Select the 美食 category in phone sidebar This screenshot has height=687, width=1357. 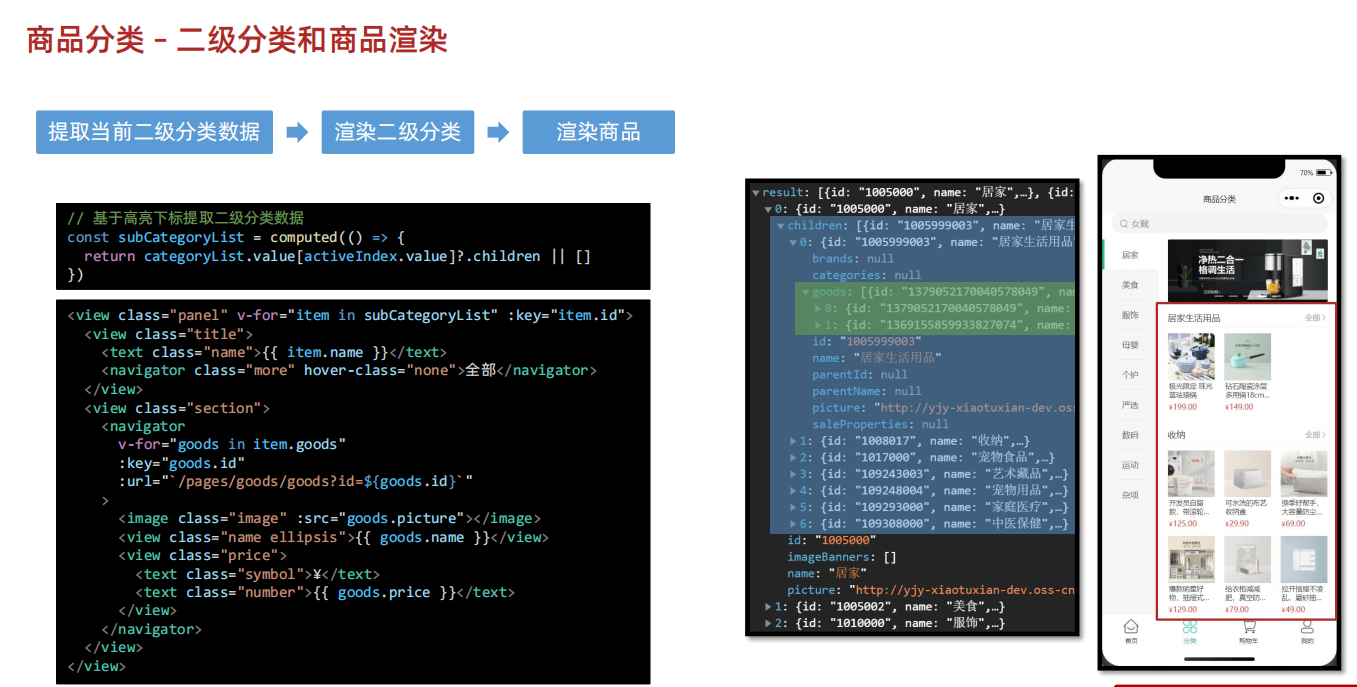tap(1130, 285)
